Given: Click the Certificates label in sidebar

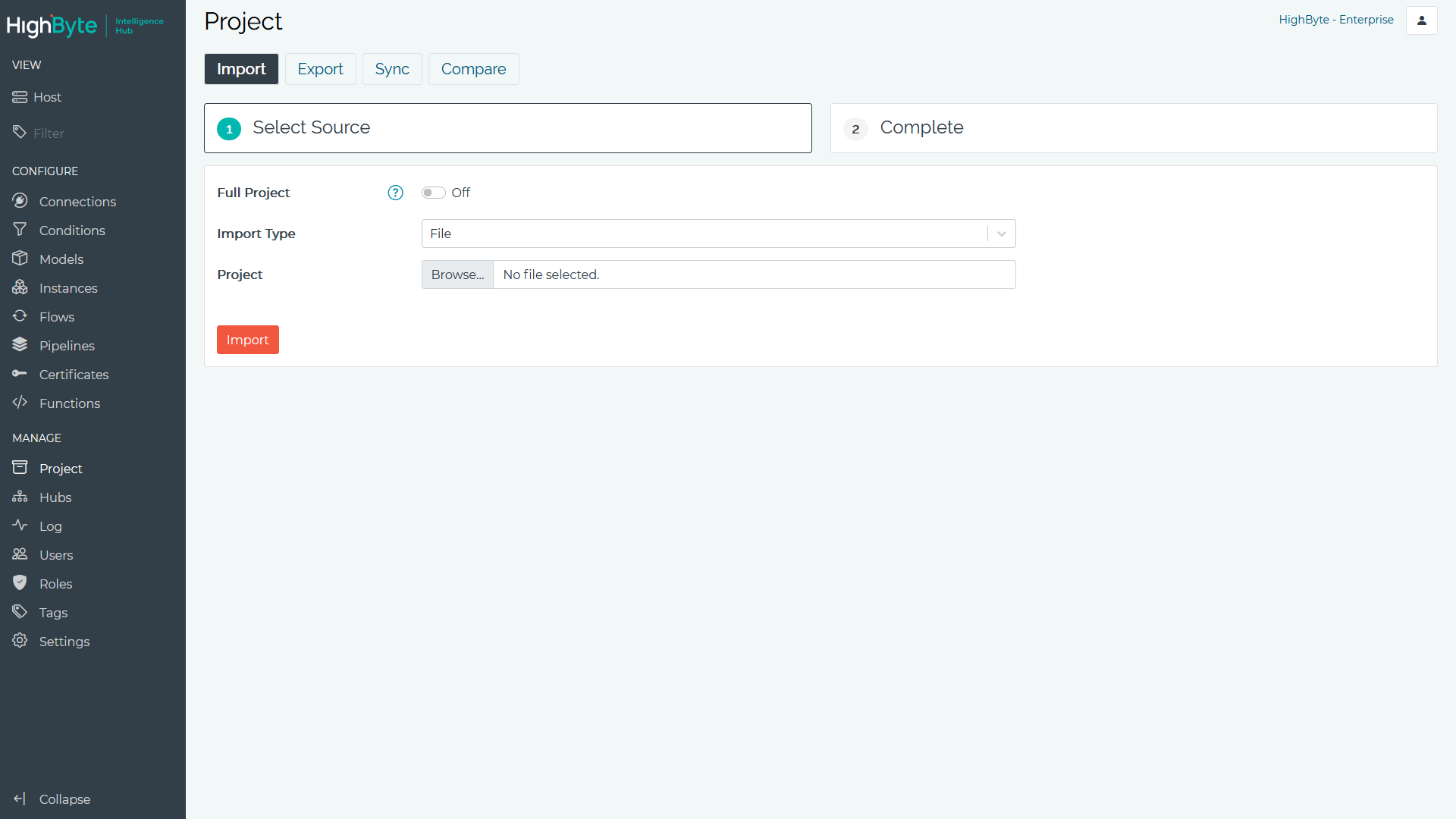Looking at the screenshot, I should pyautogui.click(x=74, y=375).
